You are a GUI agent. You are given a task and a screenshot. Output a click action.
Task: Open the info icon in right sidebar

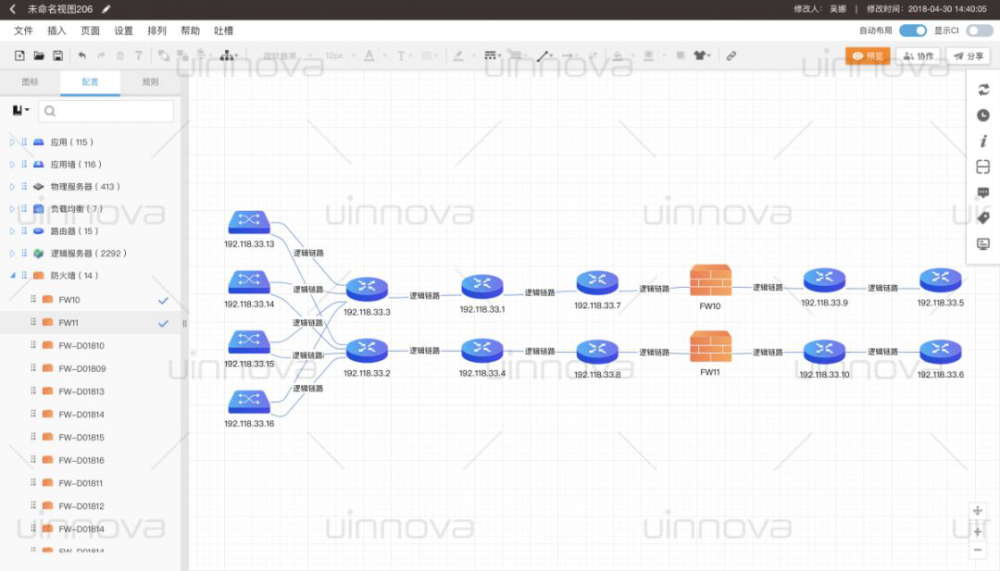click(983, 141)
